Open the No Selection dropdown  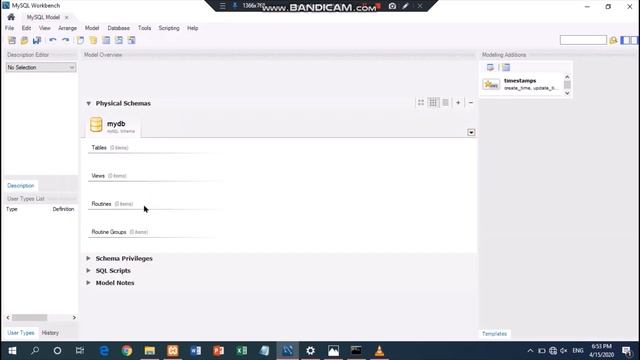(x=41, y=67)
